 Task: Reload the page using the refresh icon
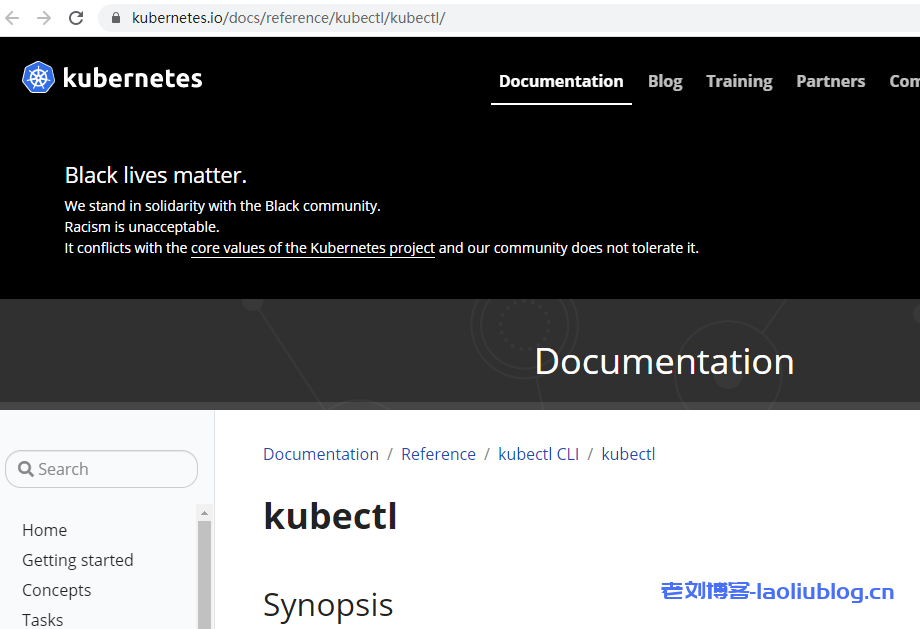click(76, 17)
